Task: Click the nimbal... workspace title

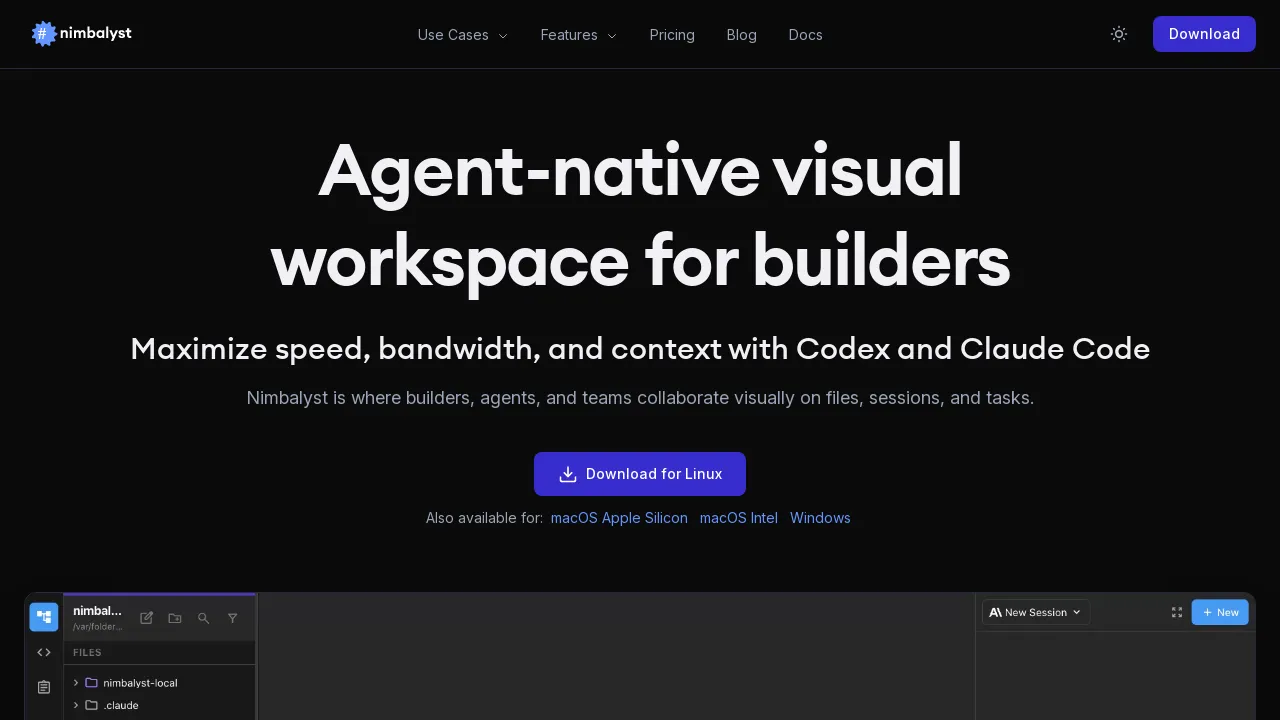Action: click(97, 610)
